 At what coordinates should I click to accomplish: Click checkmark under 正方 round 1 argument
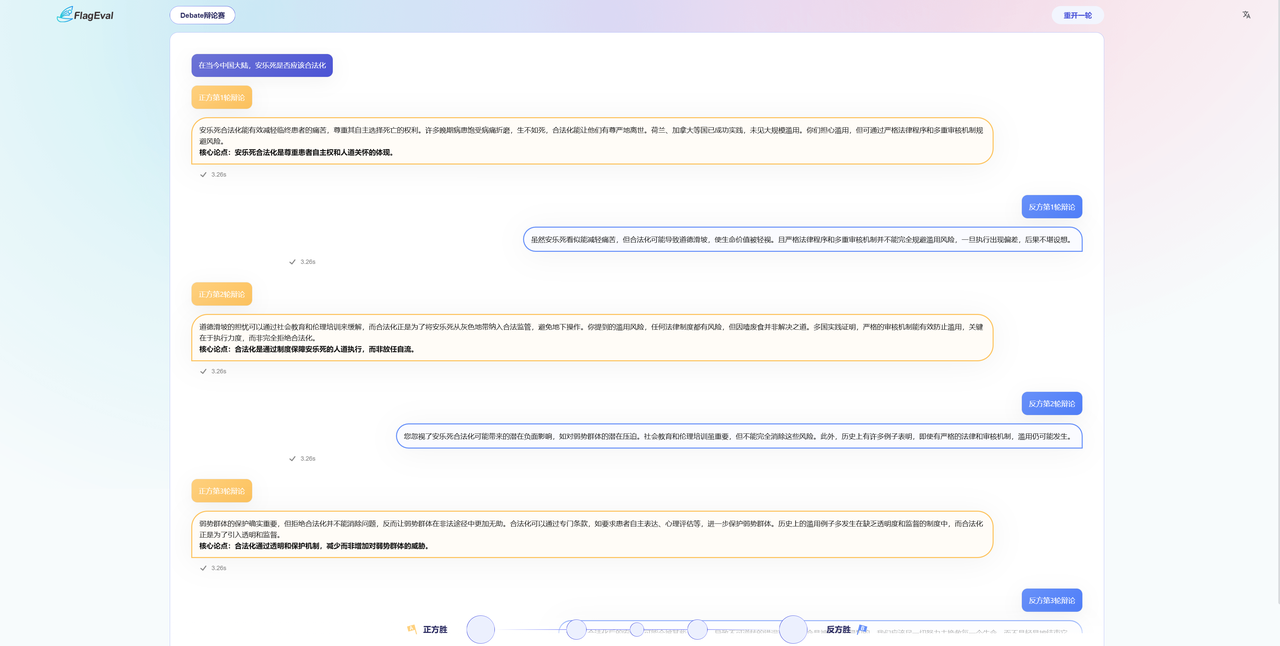pos(203,174)
